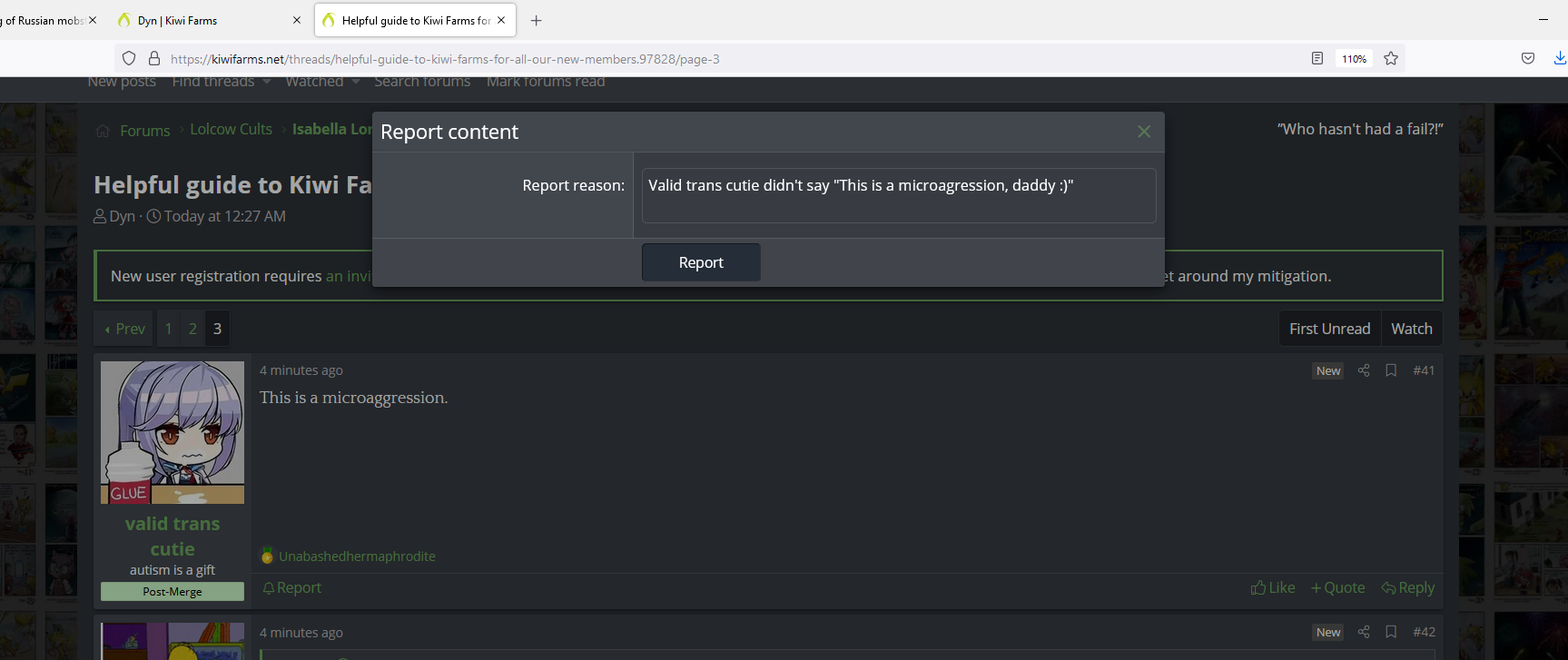Reply to post #41
Screen dimensions: 1568x660
[x=1408, y=588]
